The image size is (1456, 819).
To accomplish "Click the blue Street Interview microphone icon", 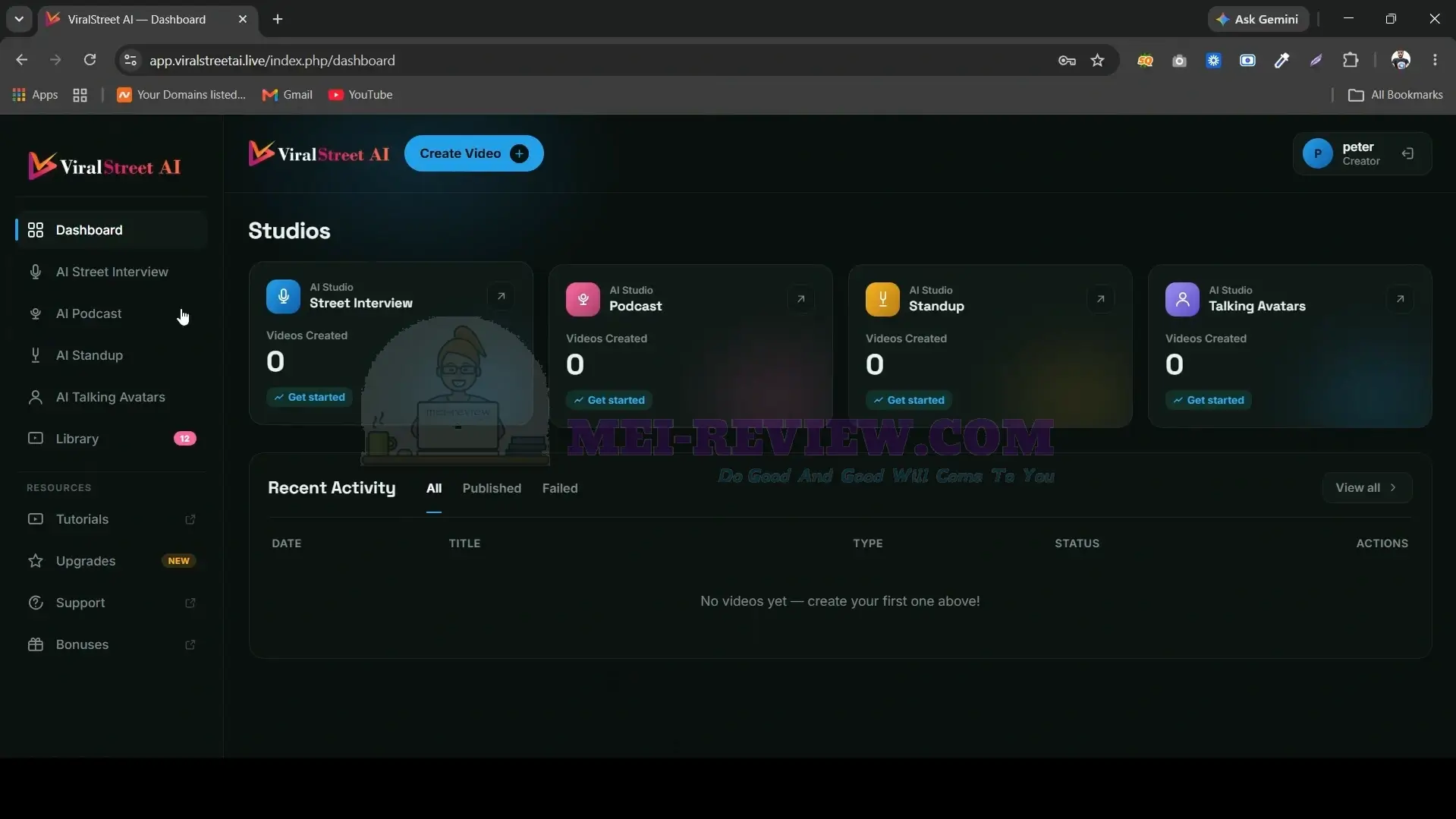I will [x=283, y=296].
